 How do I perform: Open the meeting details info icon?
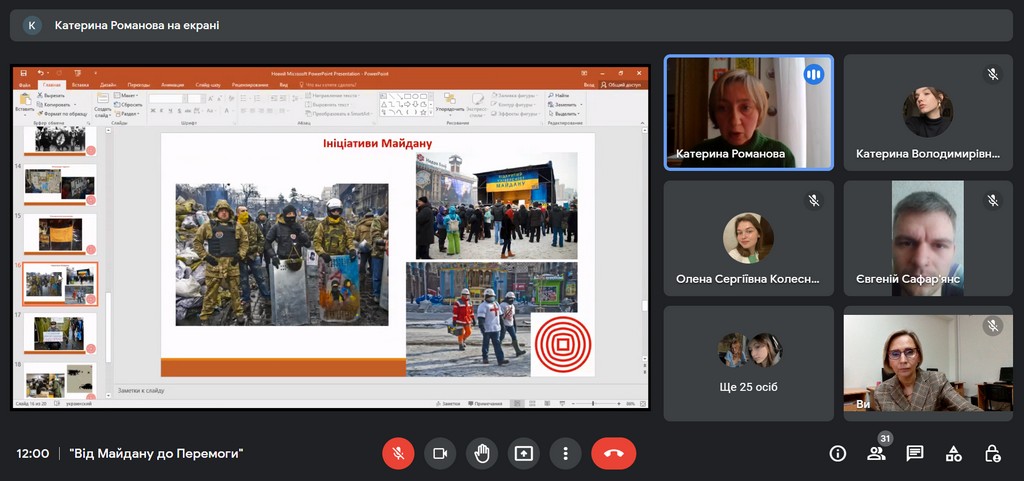point(838,453)
